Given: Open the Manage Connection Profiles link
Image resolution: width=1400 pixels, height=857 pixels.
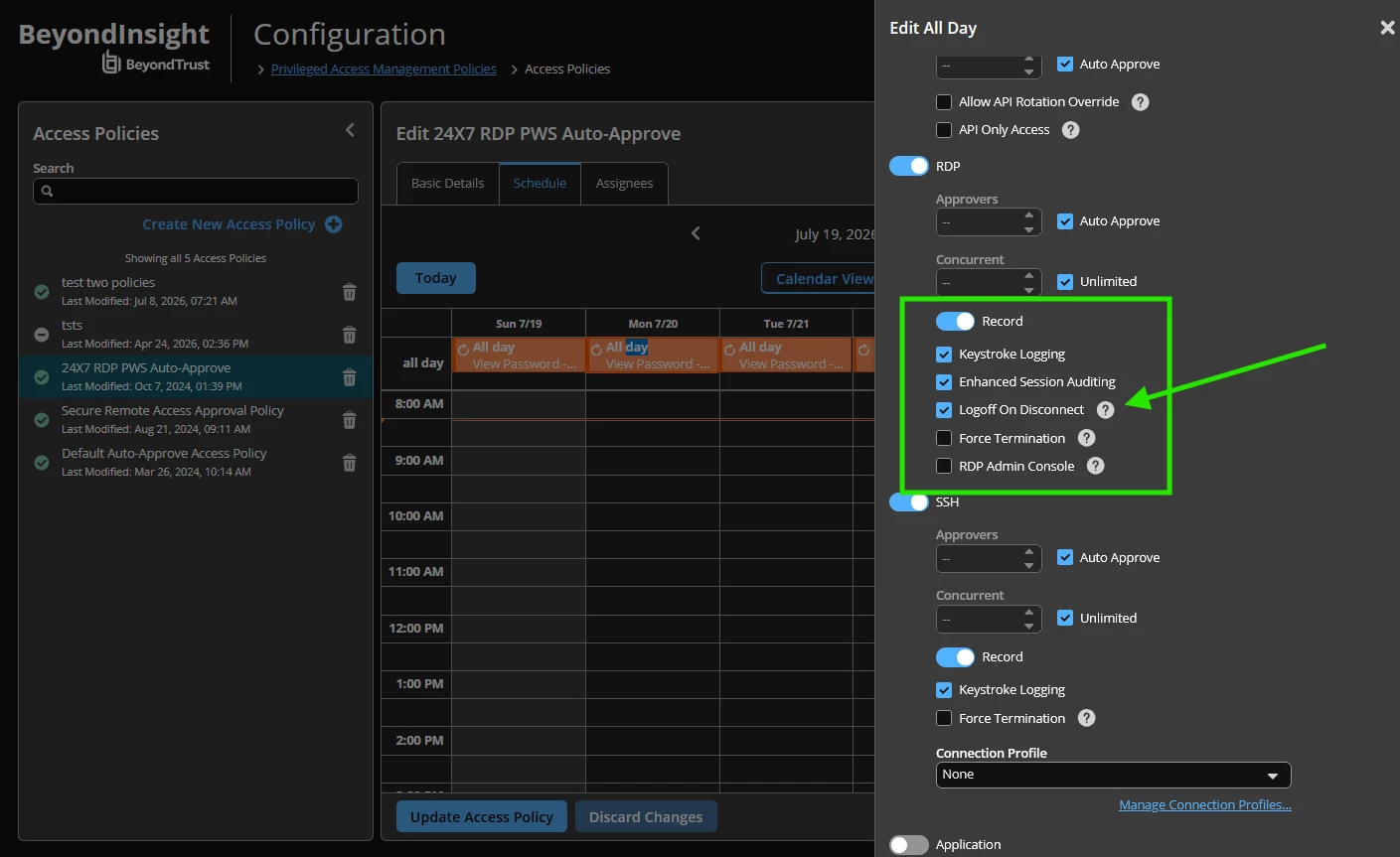Looking at the screenshot, I should 1205,805.
